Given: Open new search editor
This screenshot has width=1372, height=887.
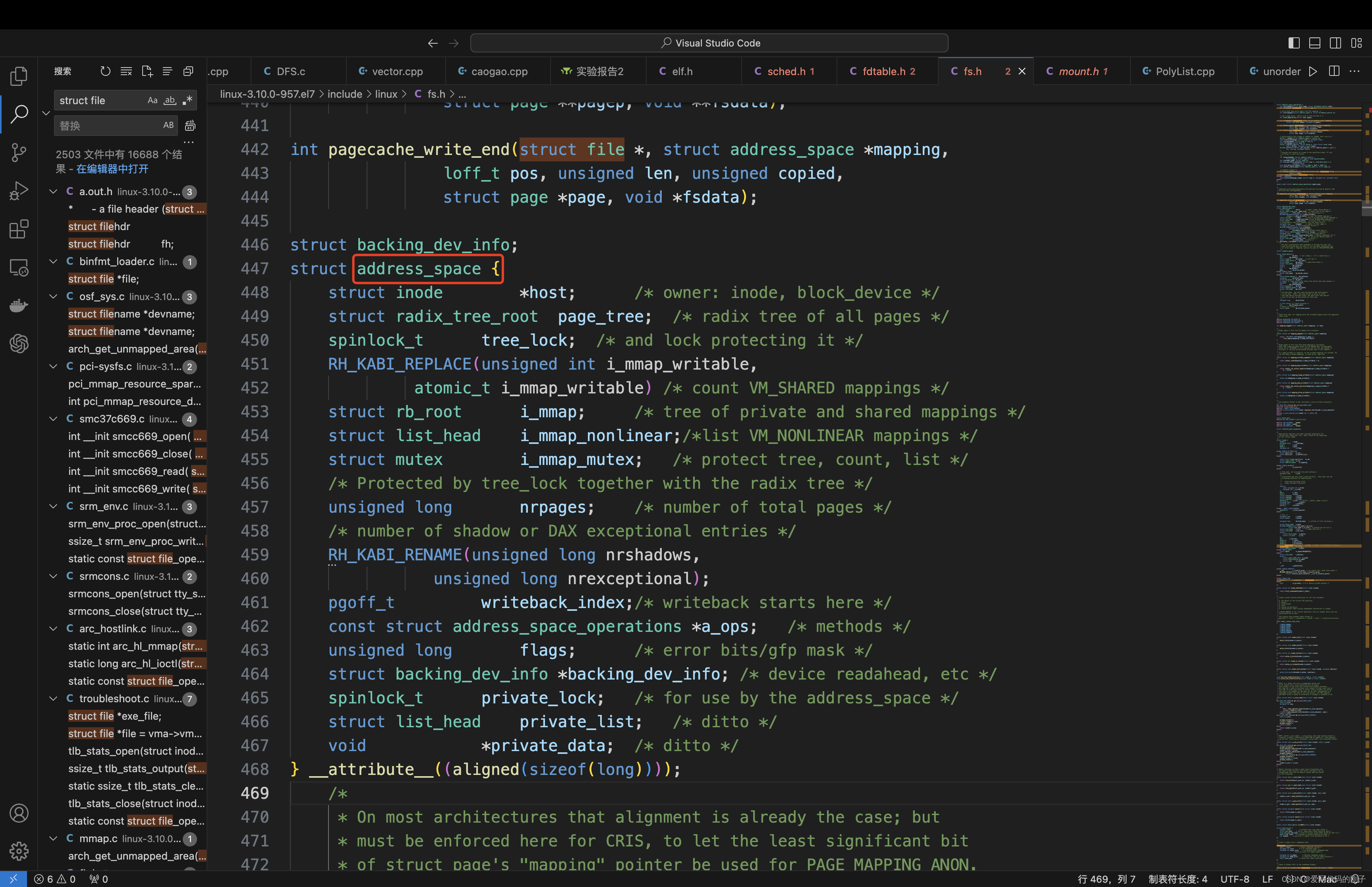Looking at the screenshot, I should click(147, 72).
